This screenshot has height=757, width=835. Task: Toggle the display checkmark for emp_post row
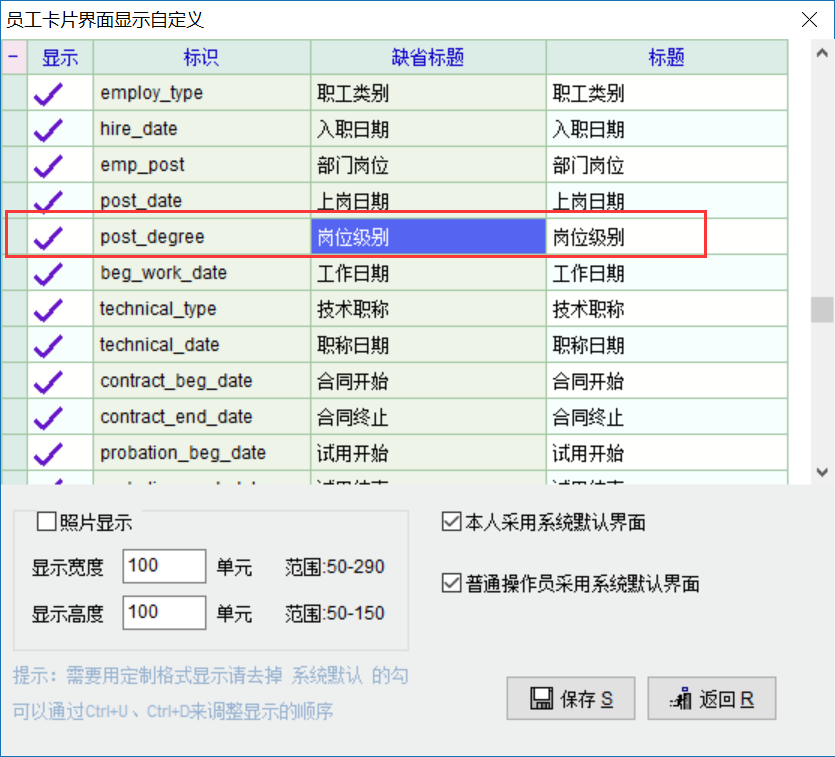48,166
